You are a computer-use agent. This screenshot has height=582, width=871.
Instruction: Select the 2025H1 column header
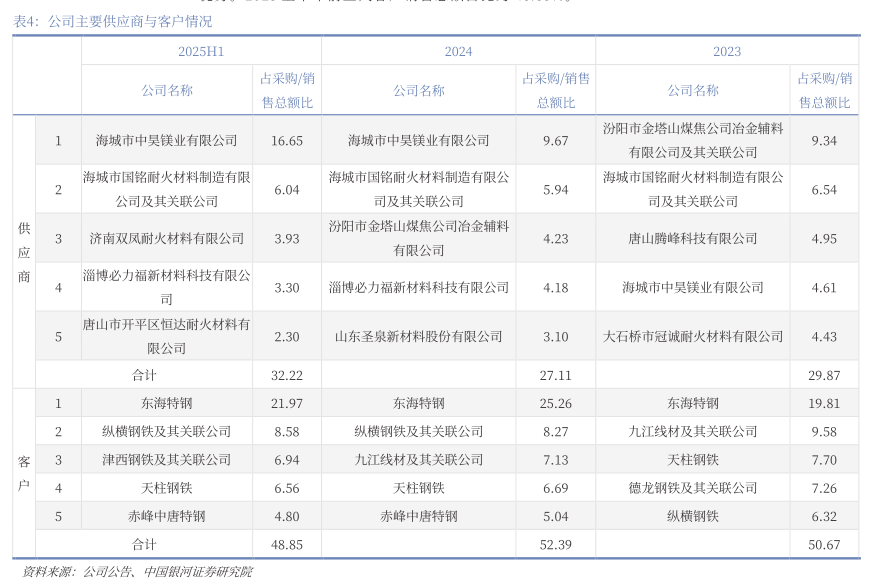[200, 51]
